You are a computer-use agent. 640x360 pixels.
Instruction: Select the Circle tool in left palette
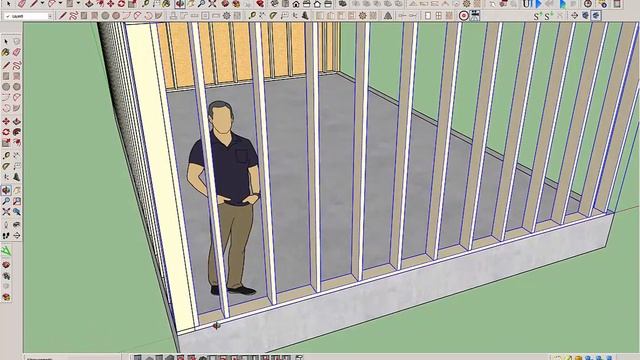point(6,87)
